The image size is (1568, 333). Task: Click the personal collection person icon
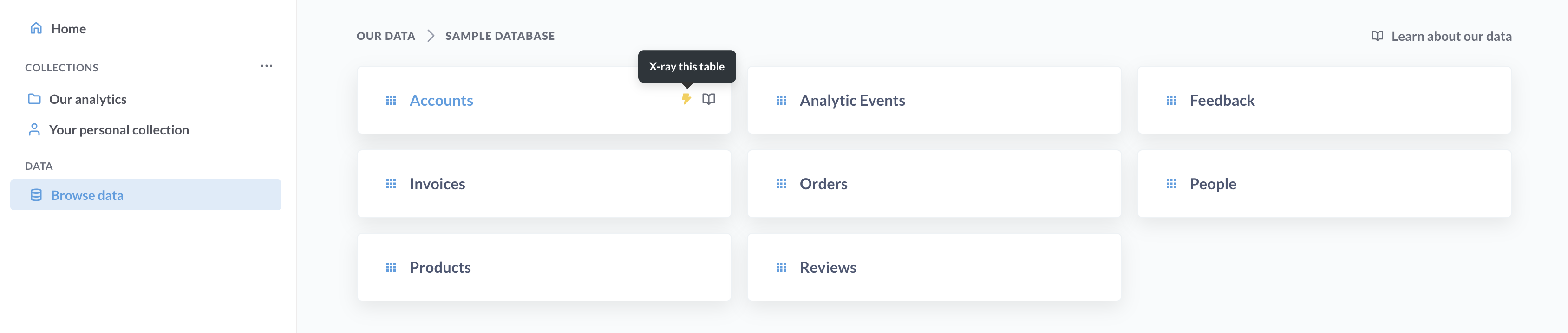click(35, 130)
